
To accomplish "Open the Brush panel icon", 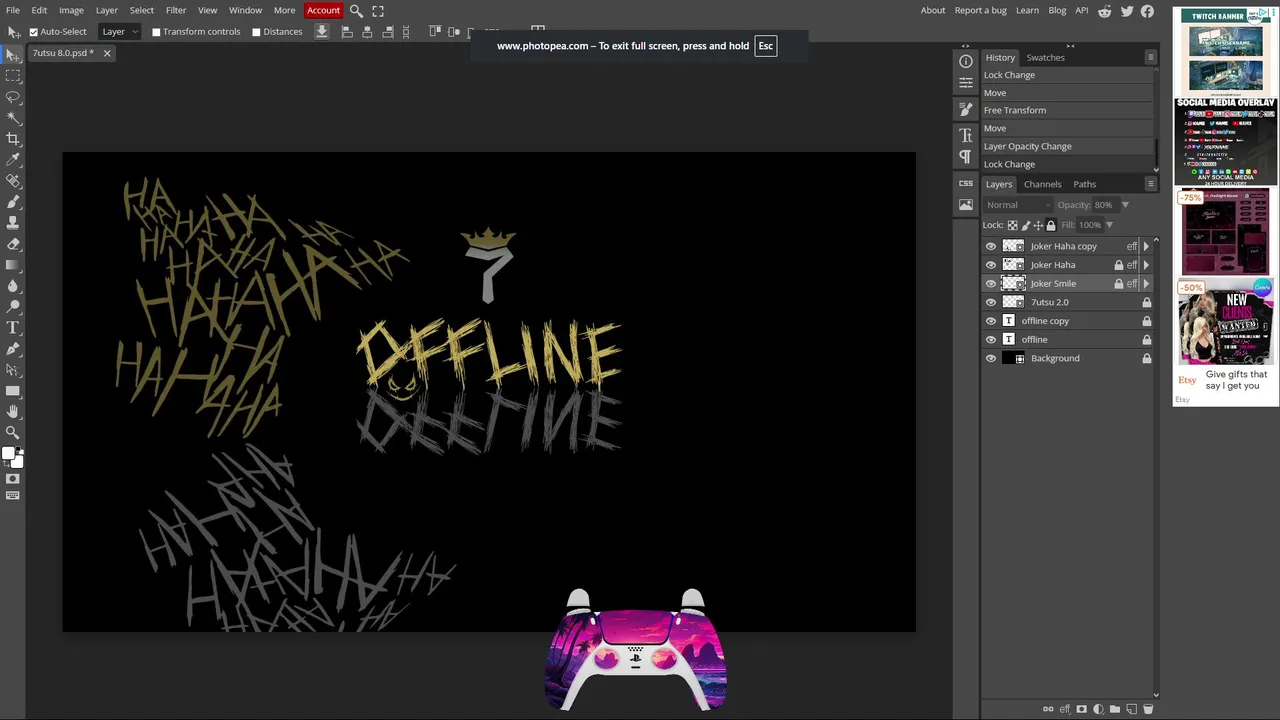I will [966, 109].
